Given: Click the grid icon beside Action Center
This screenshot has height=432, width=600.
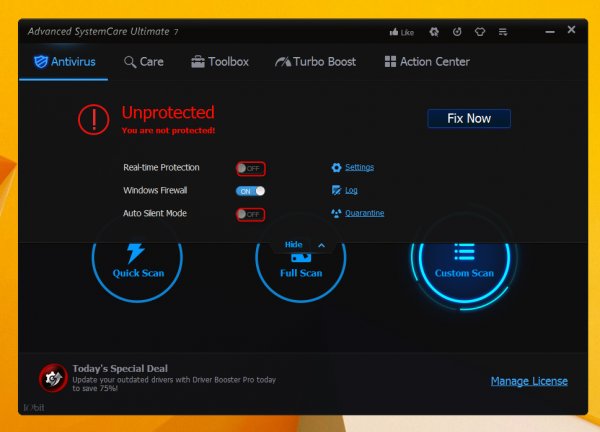Looking at the screenshot, I should (x=390, y=62).
